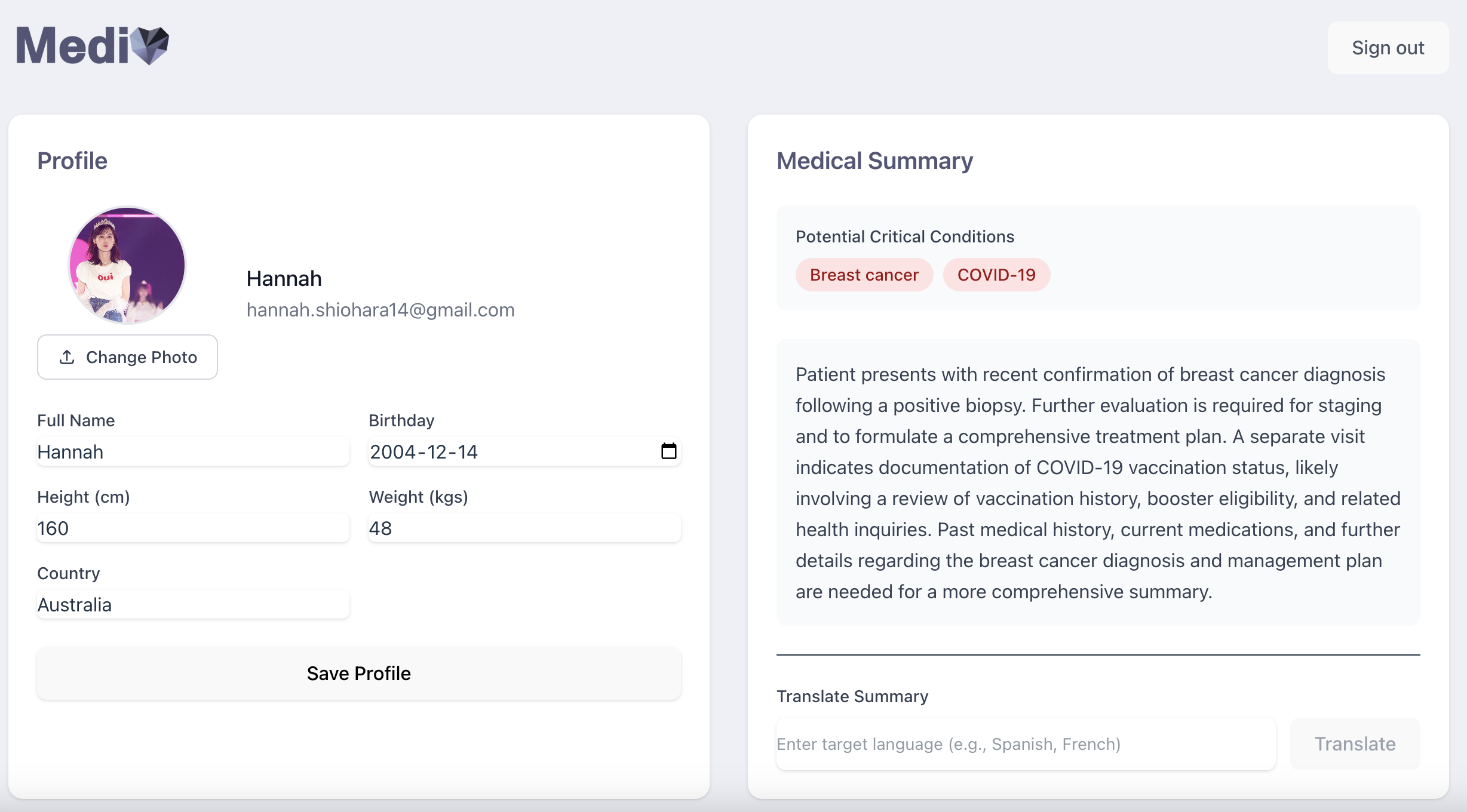The image size is (1467, 812).
Task: Focus the target language input box
Action: (x=1025, y=744)
